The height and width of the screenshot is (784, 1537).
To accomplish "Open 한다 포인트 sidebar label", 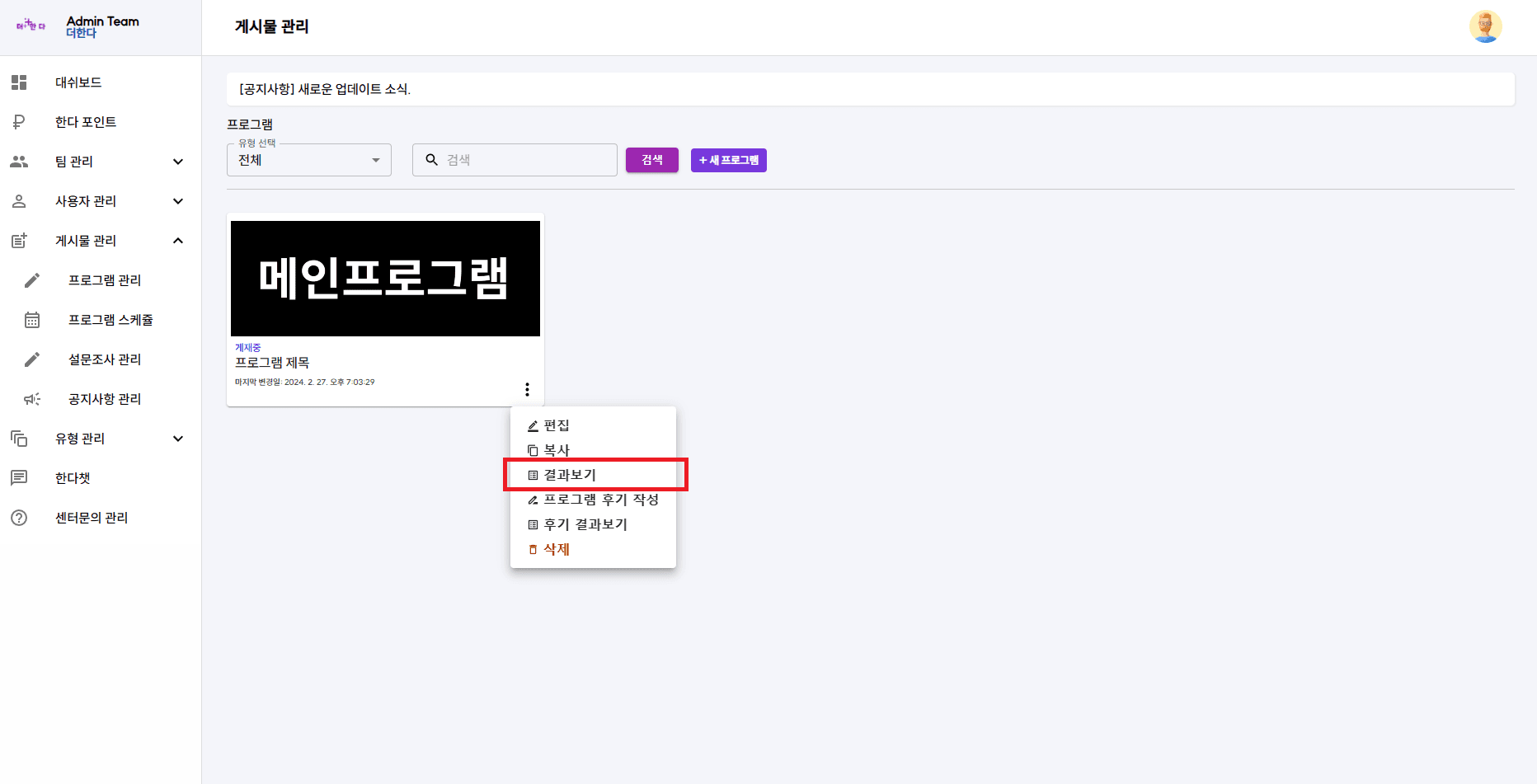I will point(86,122).
